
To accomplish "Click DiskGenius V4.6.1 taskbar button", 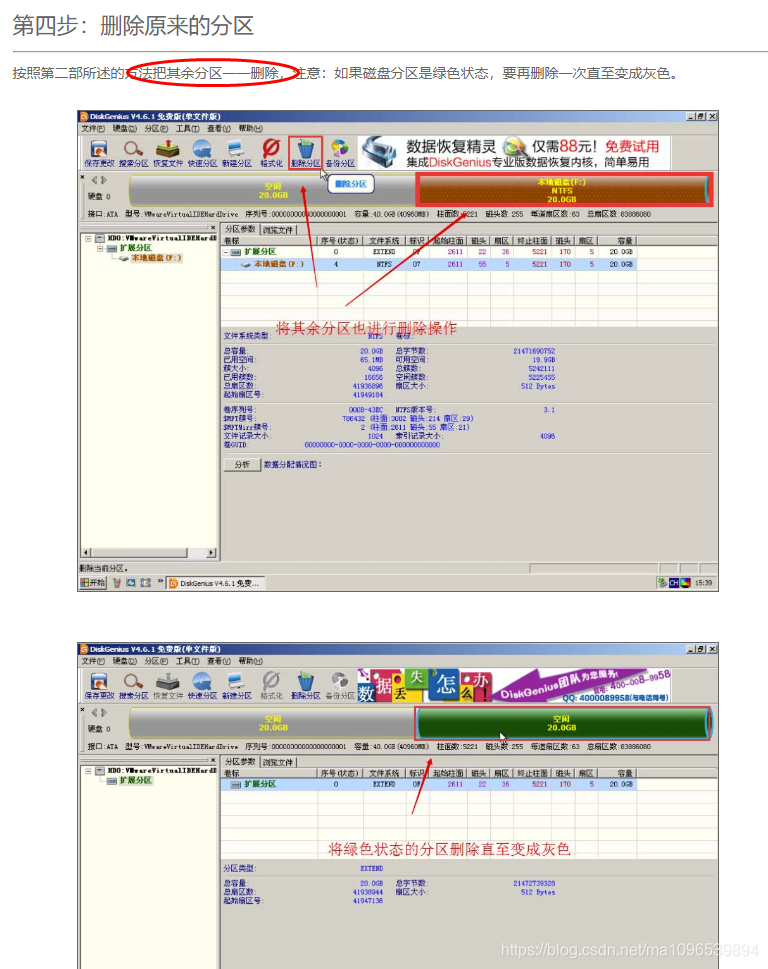I will [x=216, y=583].
